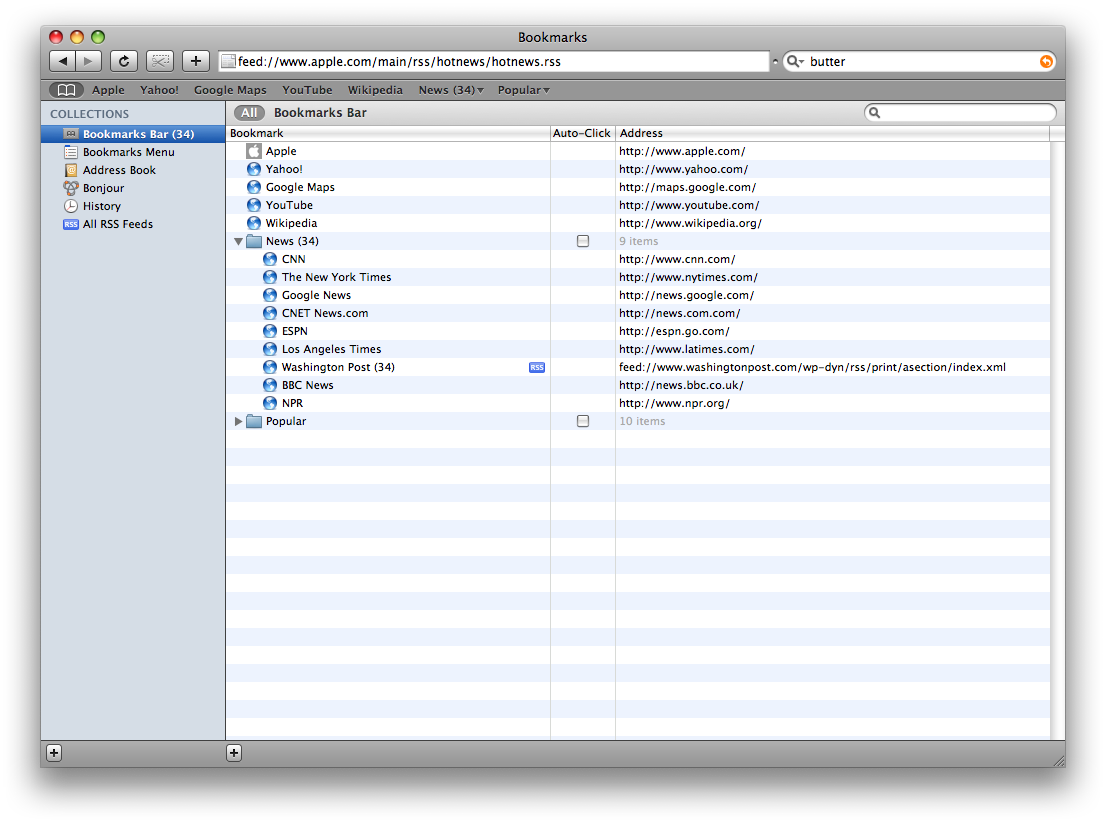
Task: Click the folder icon beside News (34)
Action: (254, 241)
